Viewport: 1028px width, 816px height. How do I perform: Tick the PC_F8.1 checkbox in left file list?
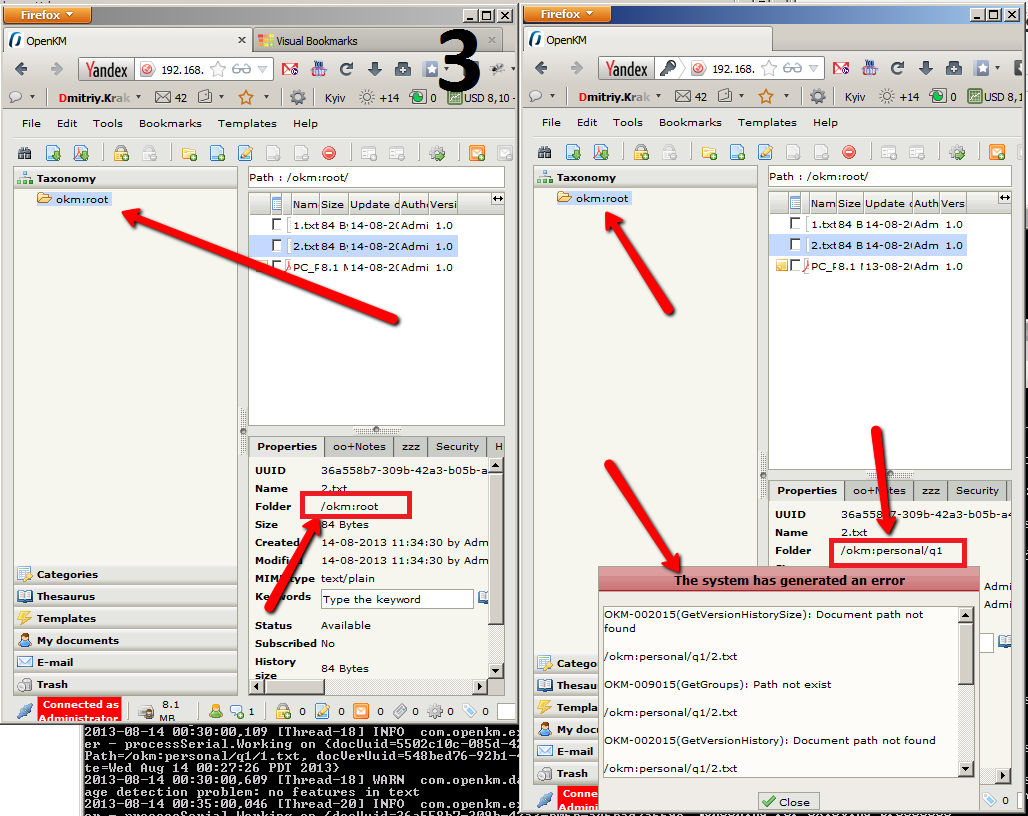tap(277, 267)
